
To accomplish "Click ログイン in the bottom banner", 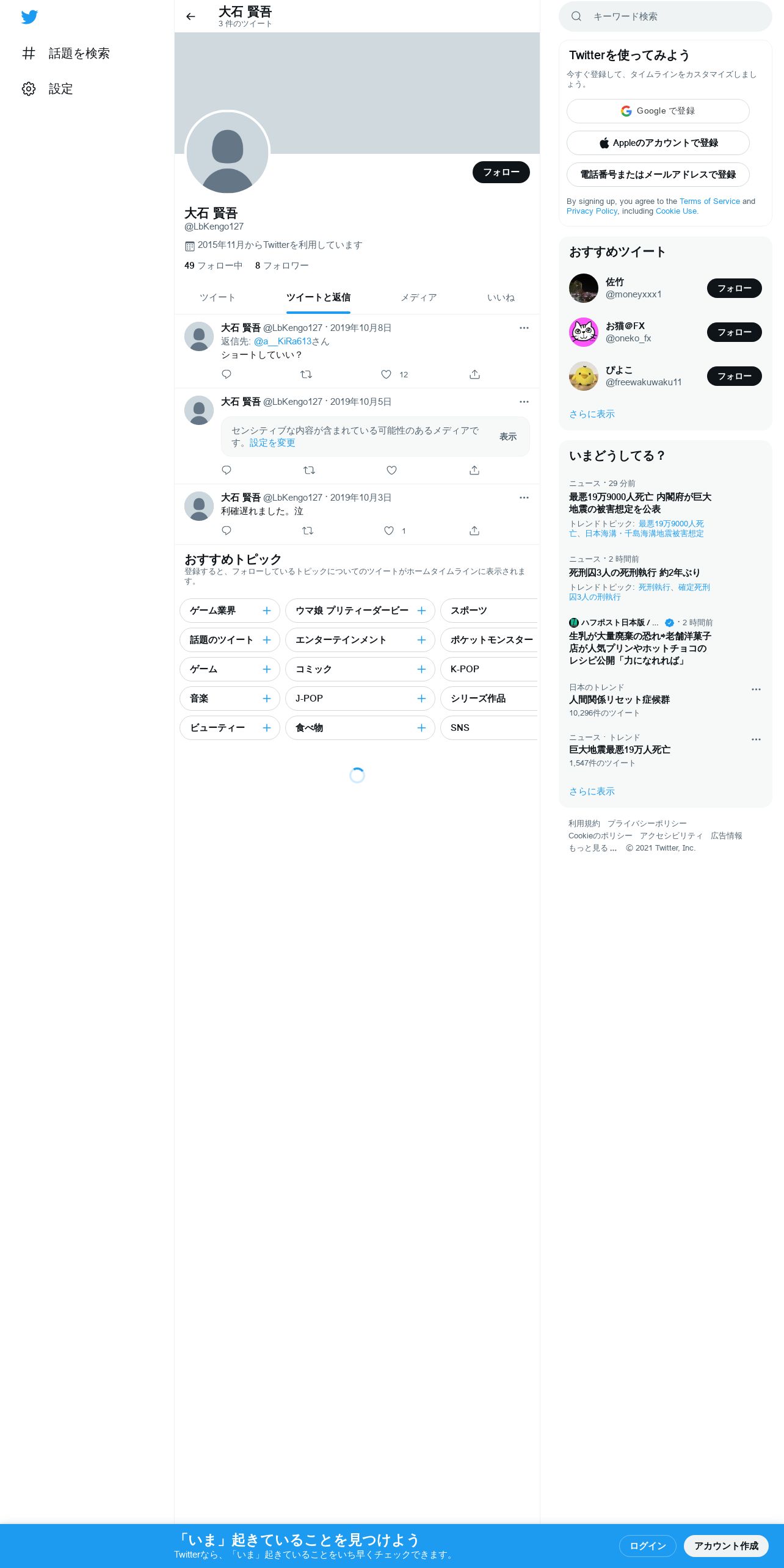I will pyautogui.click(x=648, y=1546).
